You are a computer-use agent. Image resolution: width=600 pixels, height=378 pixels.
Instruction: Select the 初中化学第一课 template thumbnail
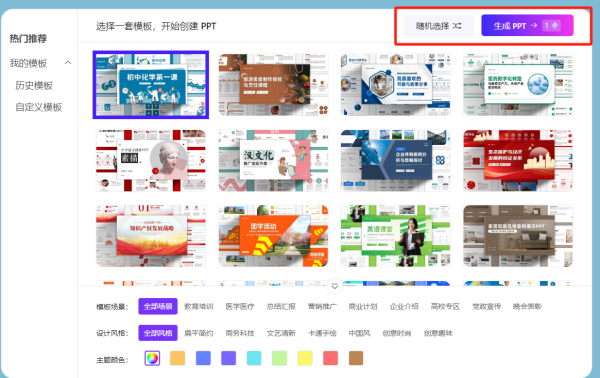[151, 85]
